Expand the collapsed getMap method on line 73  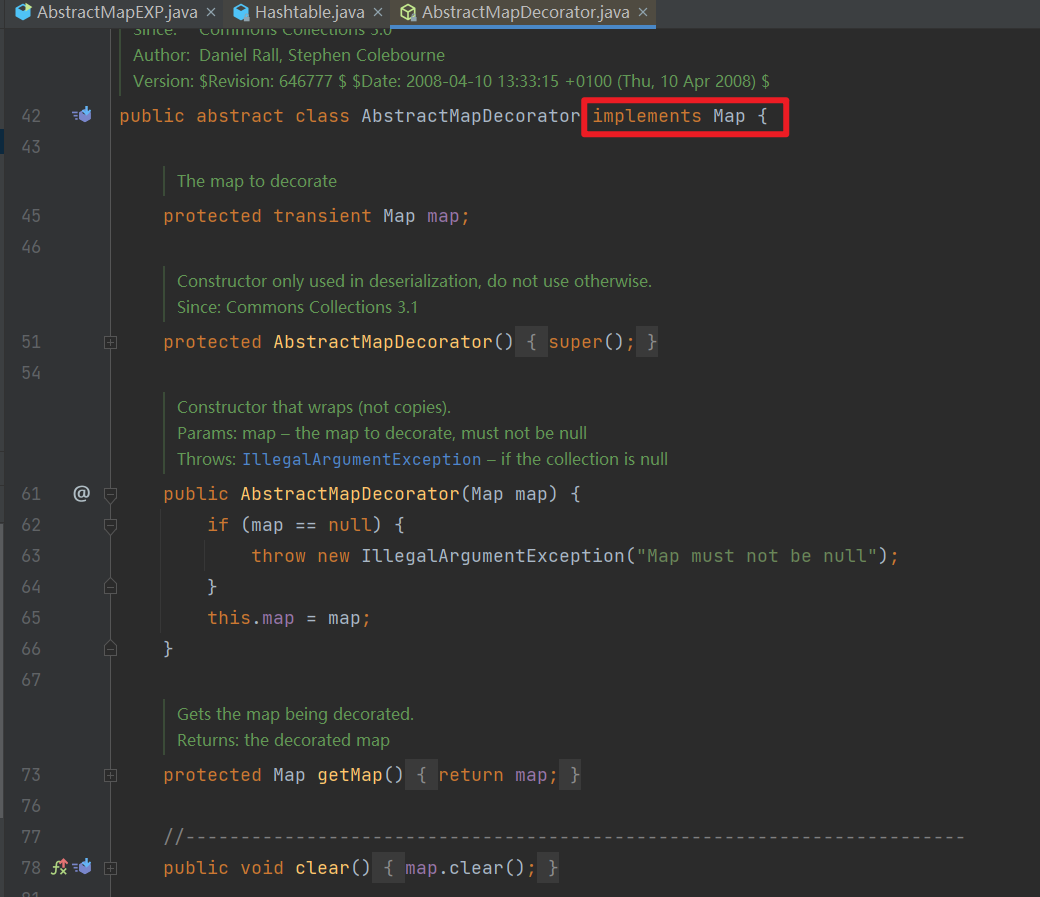(110, 774)
